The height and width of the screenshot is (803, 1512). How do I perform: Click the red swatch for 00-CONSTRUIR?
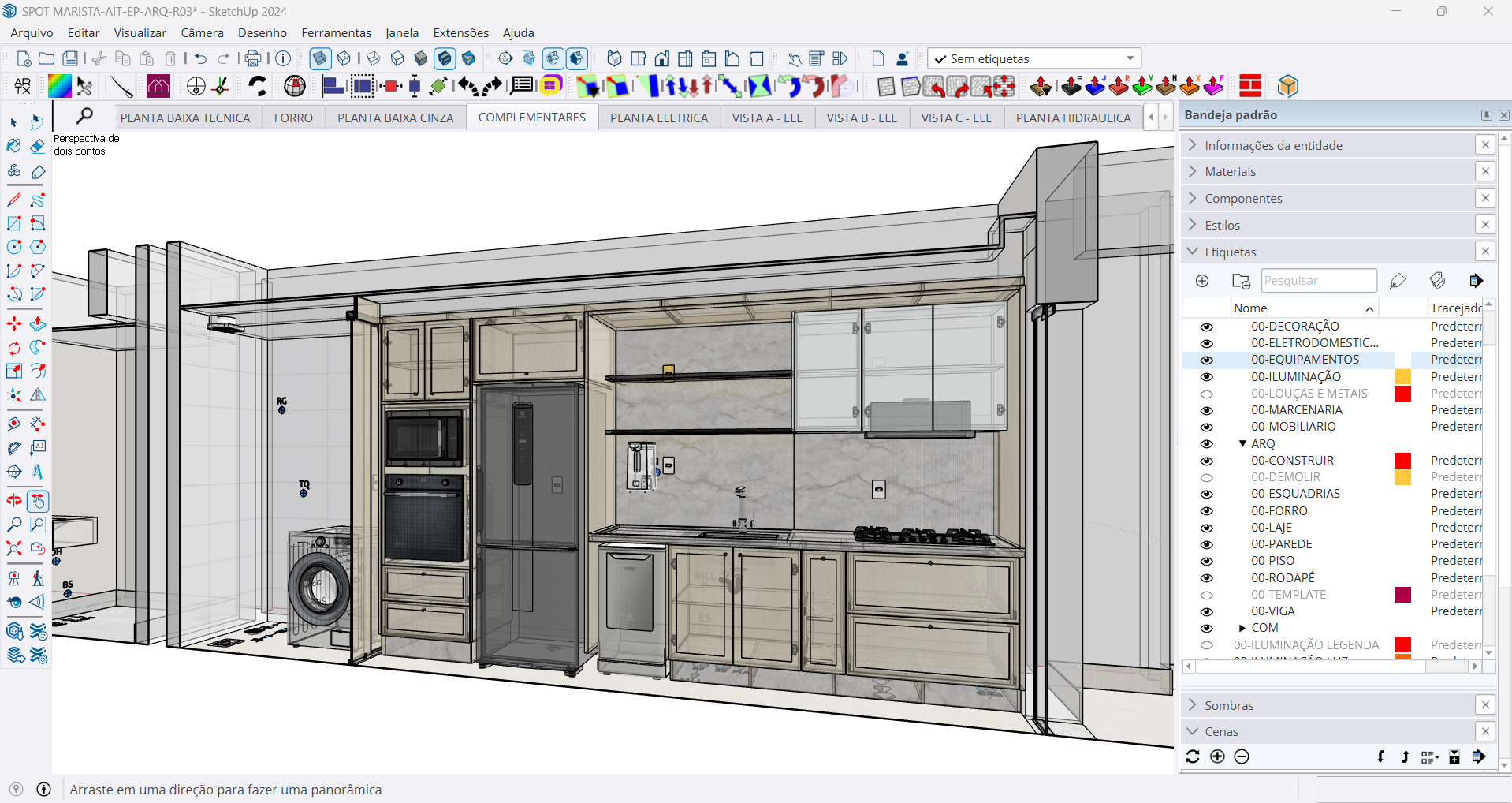1402,461
